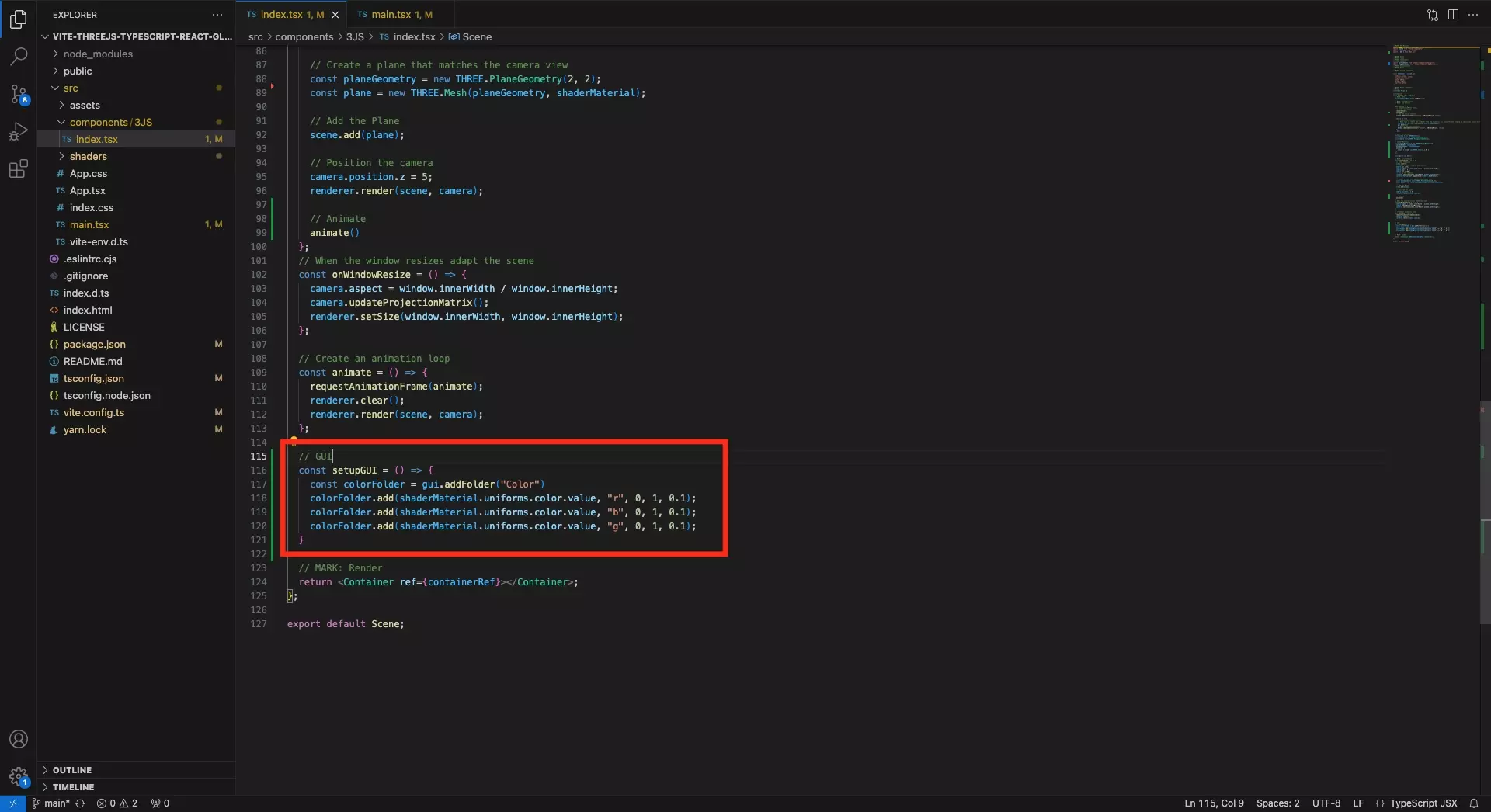Open Source Control view with 8 changes
This screenshot has height=812, width=1491.
(x=19, y=94)
